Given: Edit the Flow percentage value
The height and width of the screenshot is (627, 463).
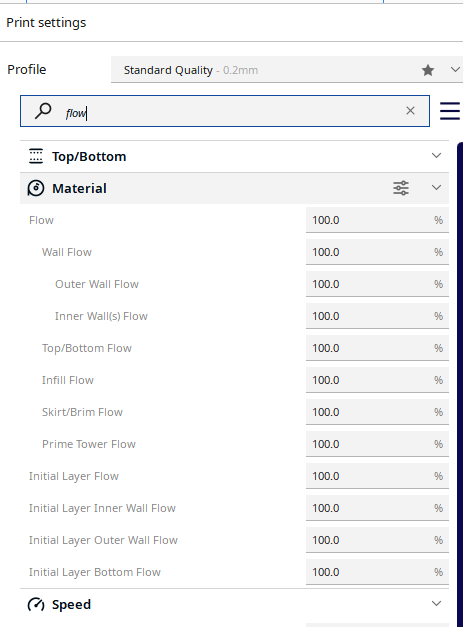Looking at the screenshot, I should point(377,220).
